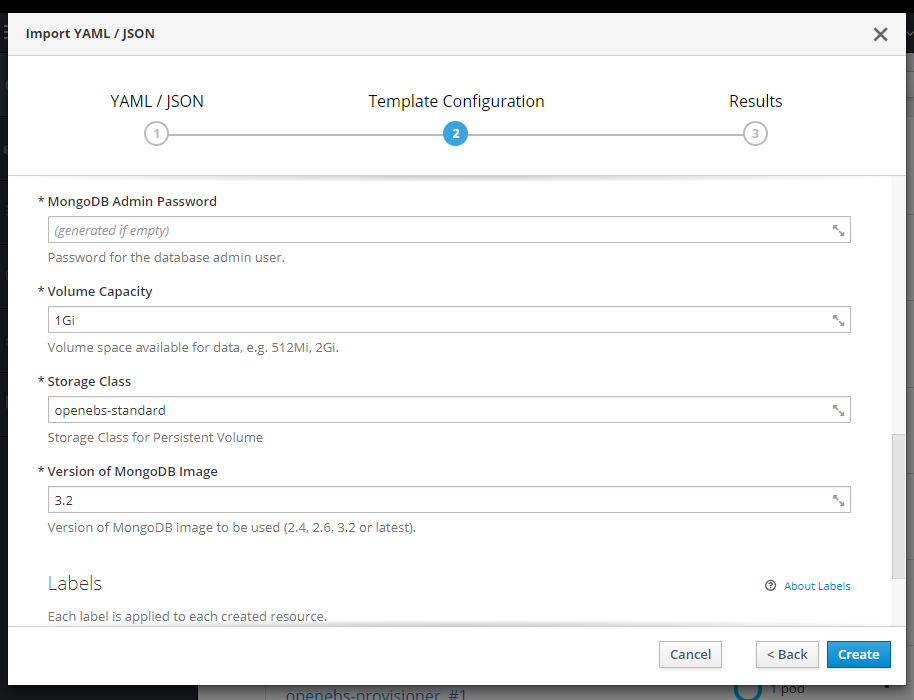Viewport: 914px width, 700px height.
Task: Click the 'Password for the database admin user.' hint
Action: pos(166,258)
